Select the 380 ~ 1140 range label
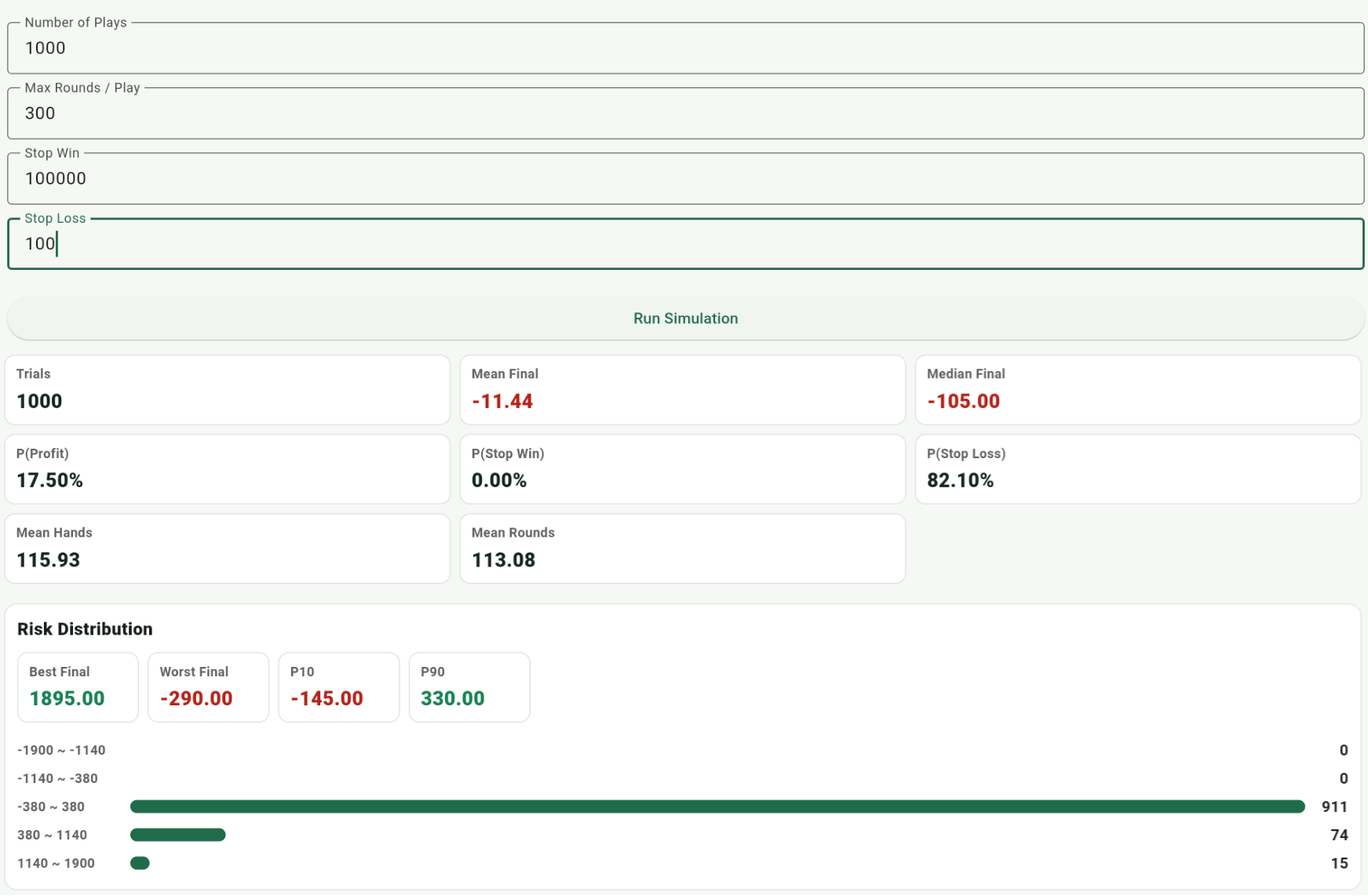This screenshot has height=896, width=1368. (x=52, y=835)
